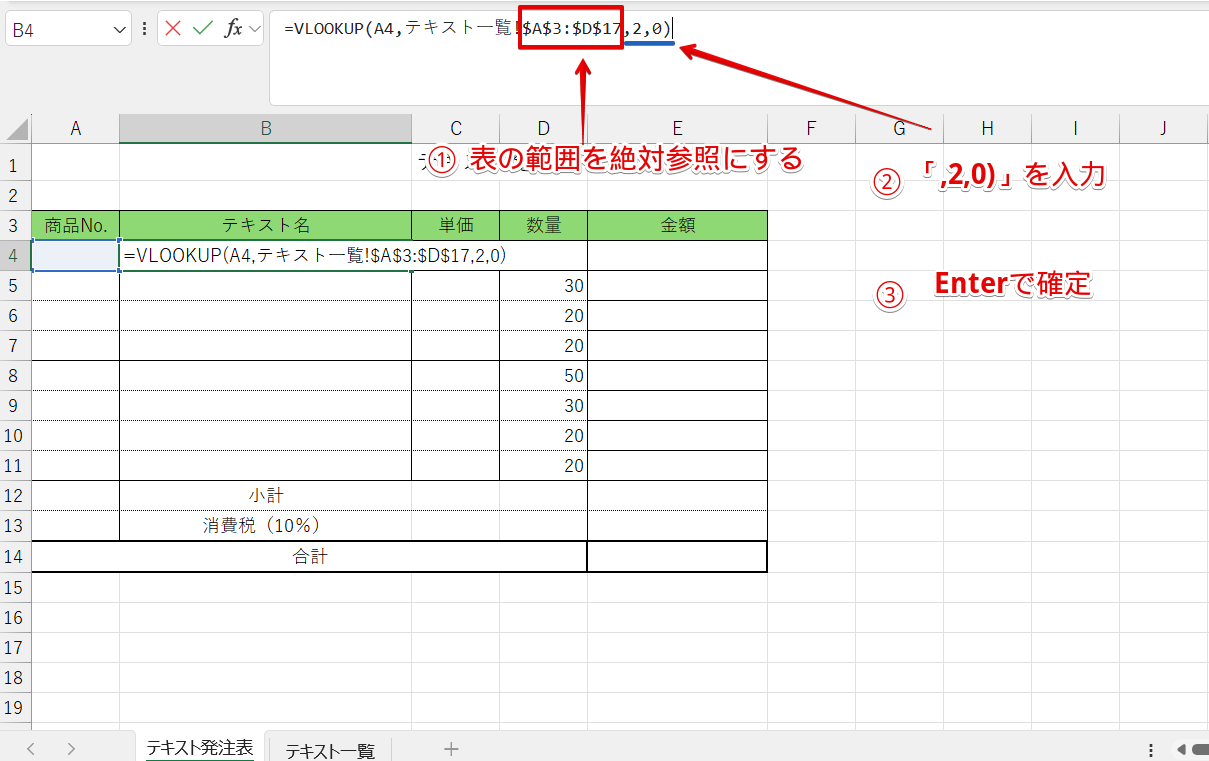Click horizontal scrollbar left arrow
Screen dimensions: 1209x761
click(1181, 749)
